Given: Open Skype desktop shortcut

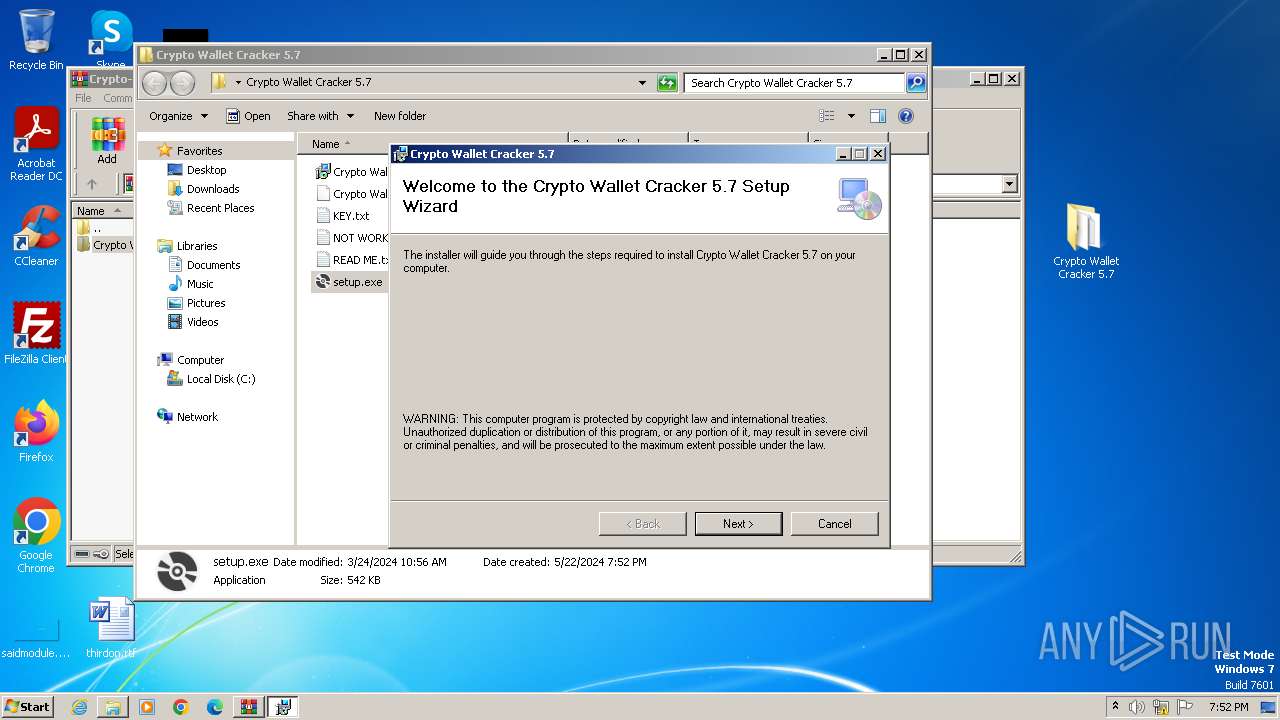Looking at the screenshot, I should pos(111,40).
